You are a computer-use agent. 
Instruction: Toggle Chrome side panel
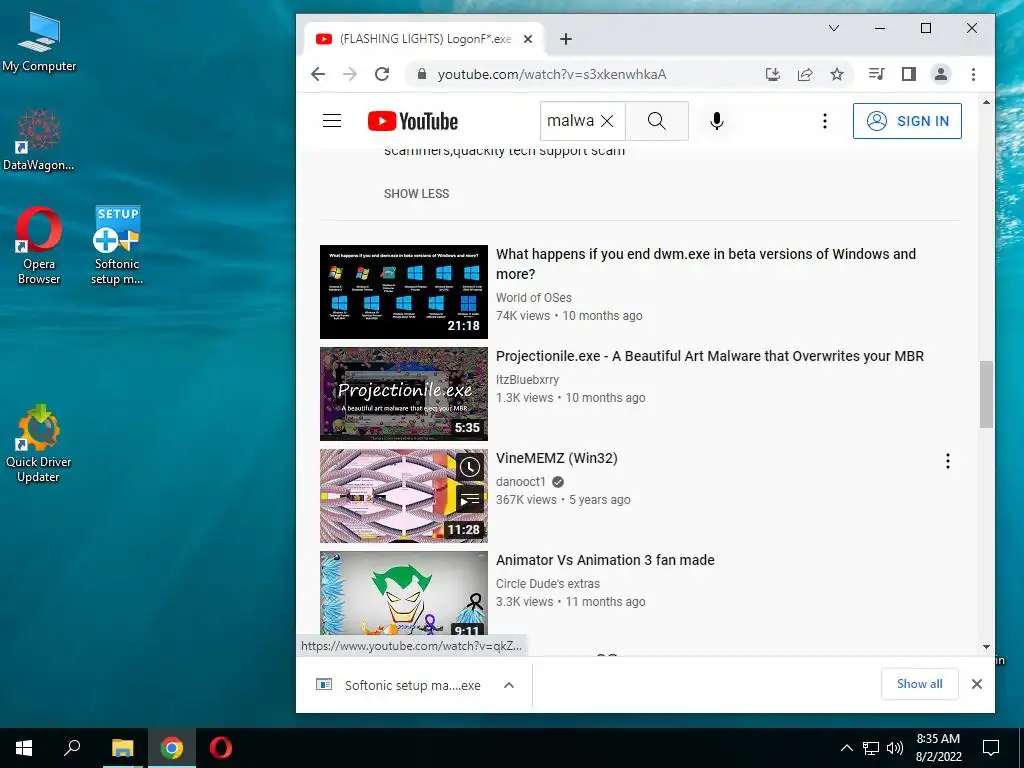coord(908,74)
